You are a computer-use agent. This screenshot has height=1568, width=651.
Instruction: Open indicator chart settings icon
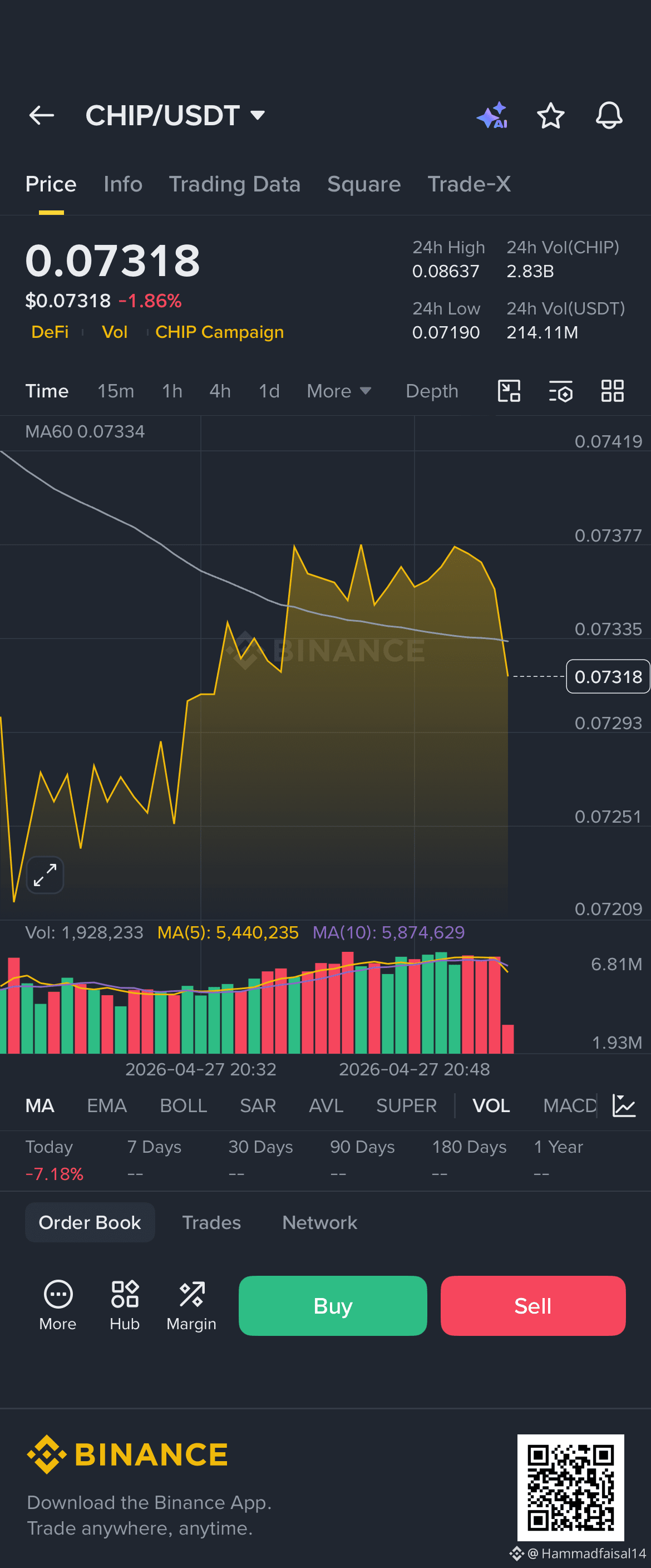[x=624, y=1105]
